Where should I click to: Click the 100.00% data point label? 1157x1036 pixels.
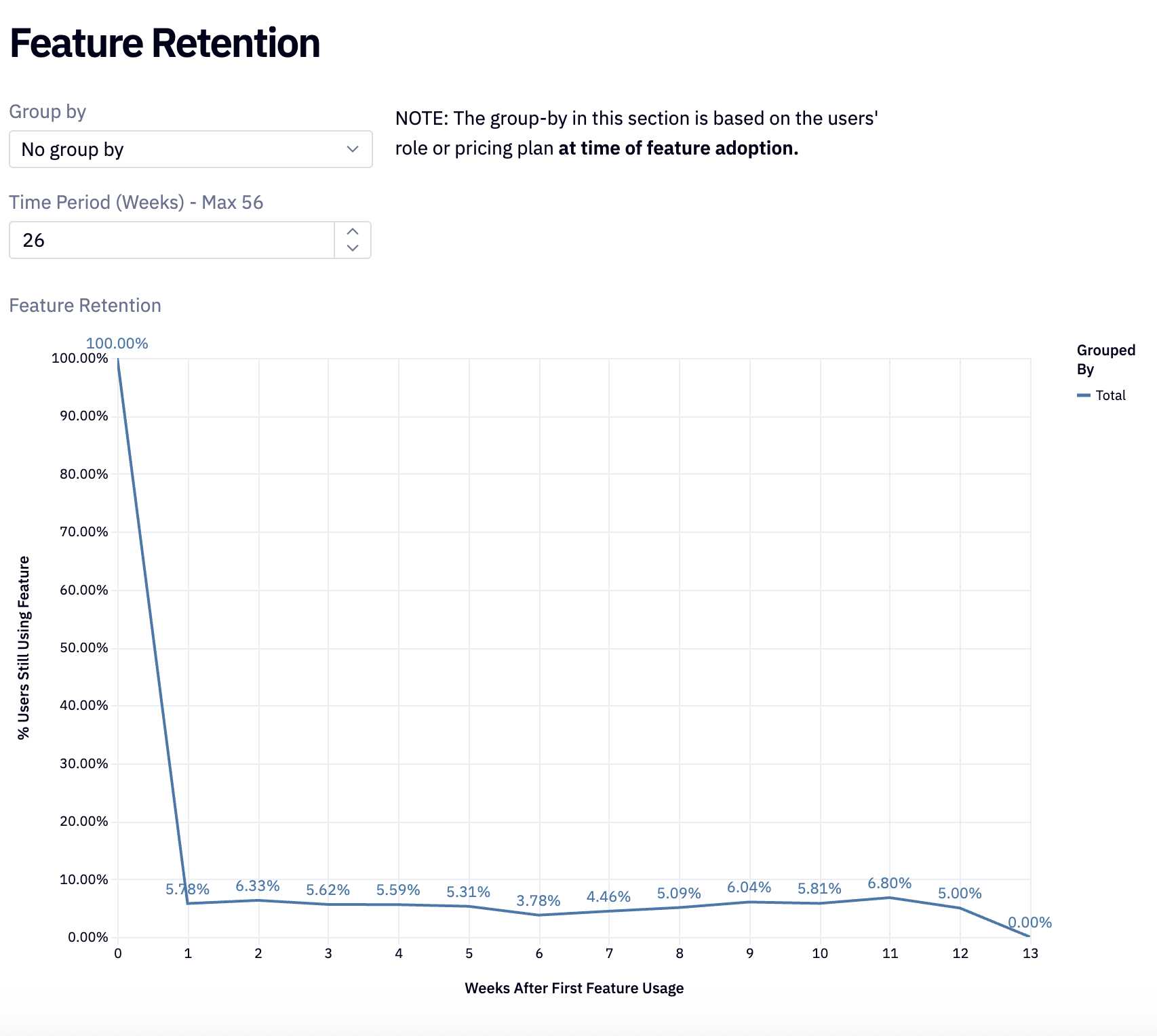coord(117,343)
